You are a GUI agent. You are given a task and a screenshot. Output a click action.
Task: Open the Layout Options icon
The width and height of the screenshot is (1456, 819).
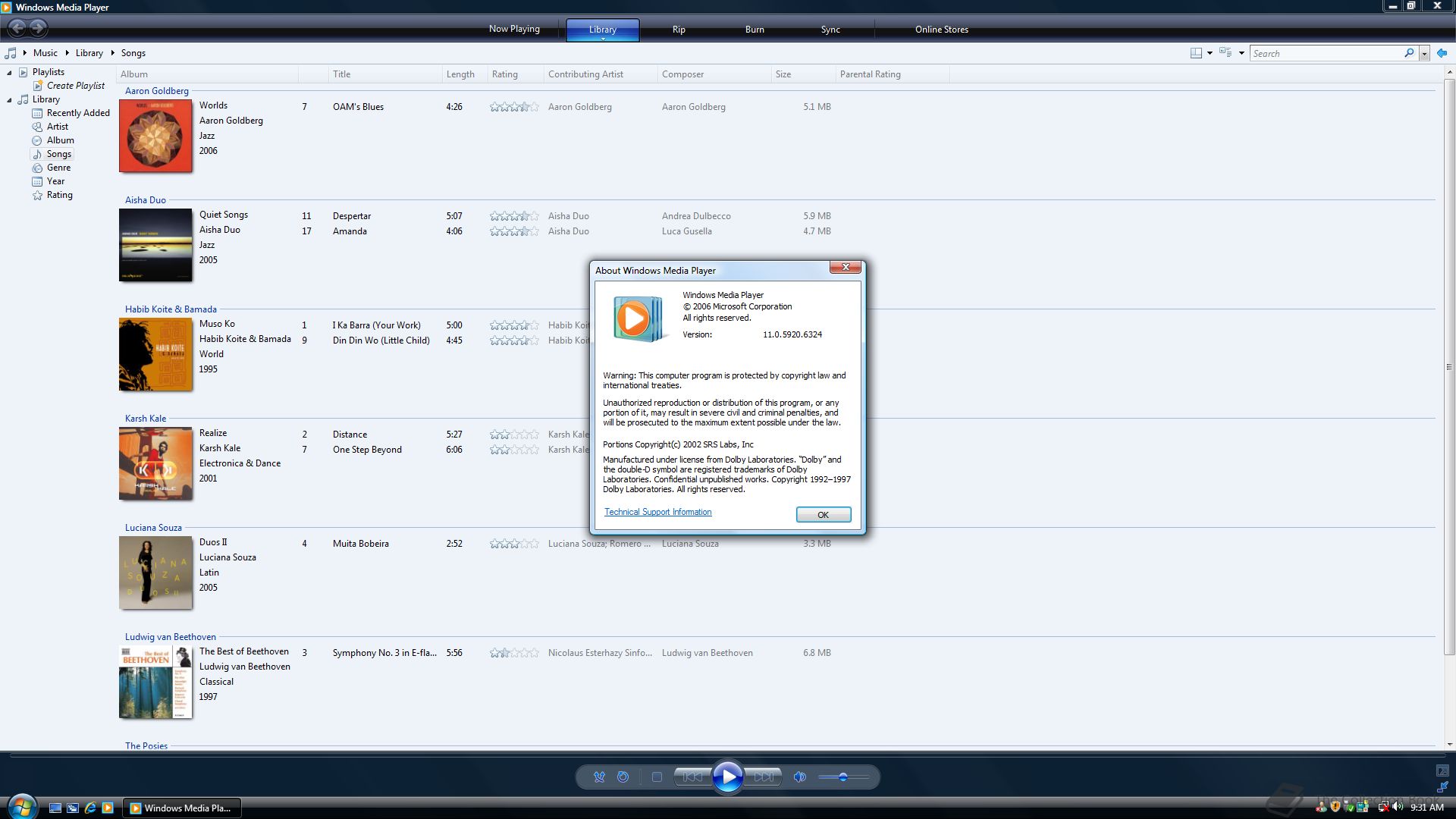click(1196, 53)
